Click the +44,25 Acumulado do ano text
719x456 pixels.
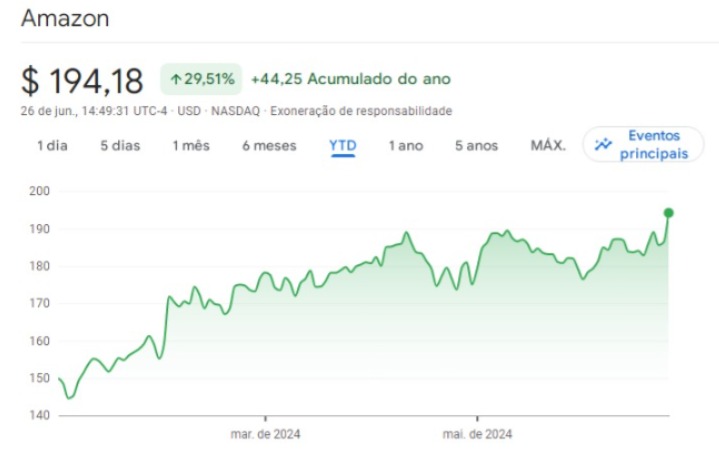click(x=351, y=79)
